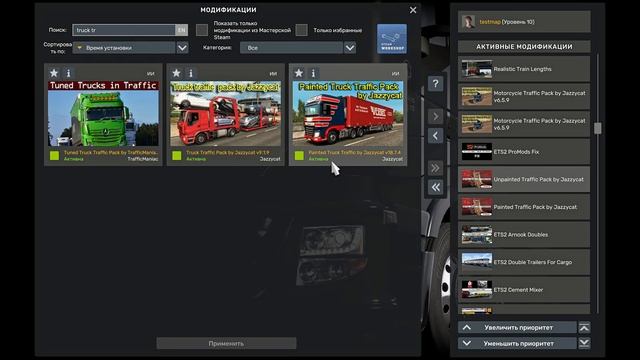640x360 pixels.
Task: Click ETS2 ProMods Fix thumbnail
Action: click(x=477, y=152)
